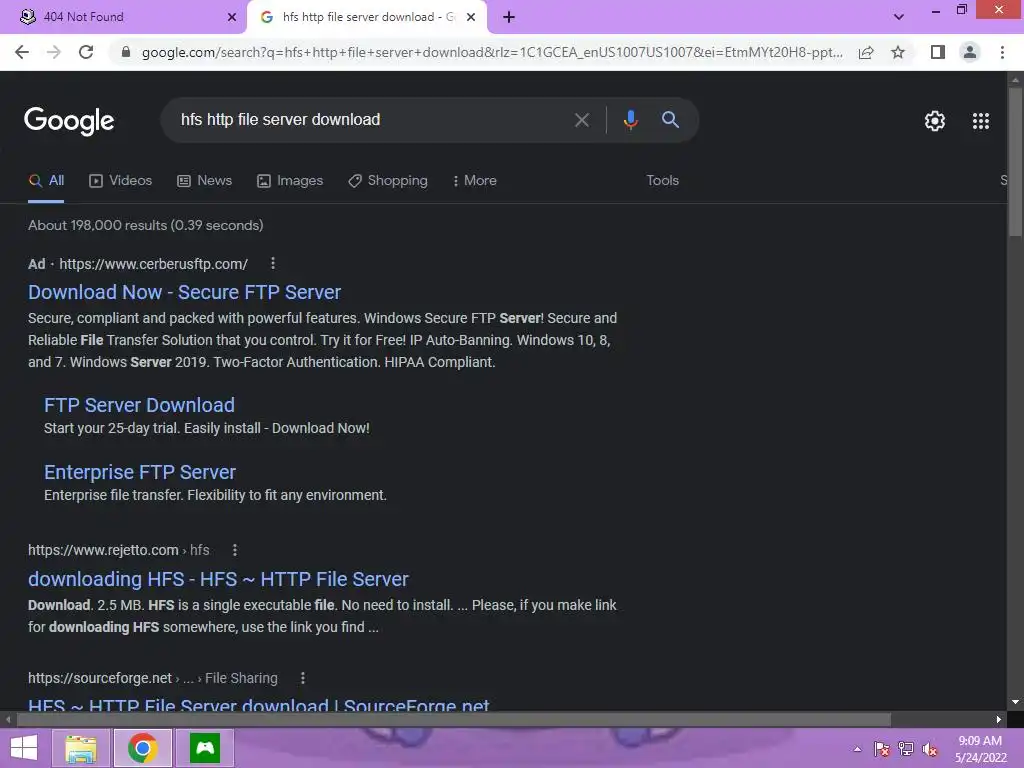Open the green game controller taskbar app
Viewport: 1024px width, 768px height.
205,748
